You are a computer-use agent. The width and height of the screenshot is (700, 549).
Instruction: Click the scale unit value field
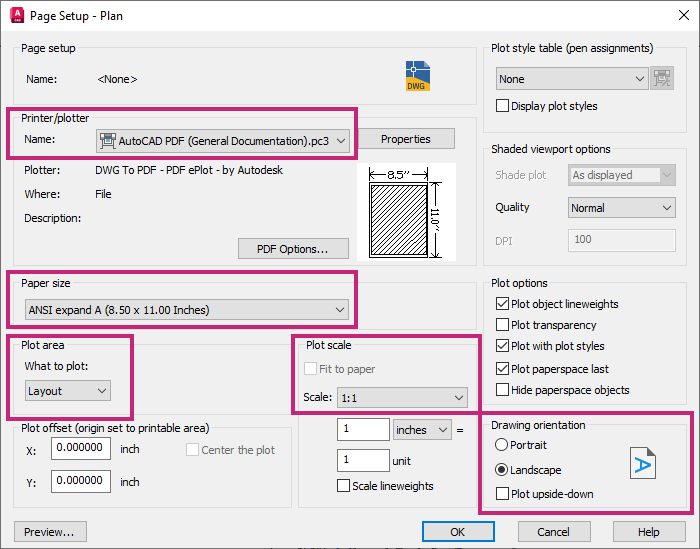(363, 460)
